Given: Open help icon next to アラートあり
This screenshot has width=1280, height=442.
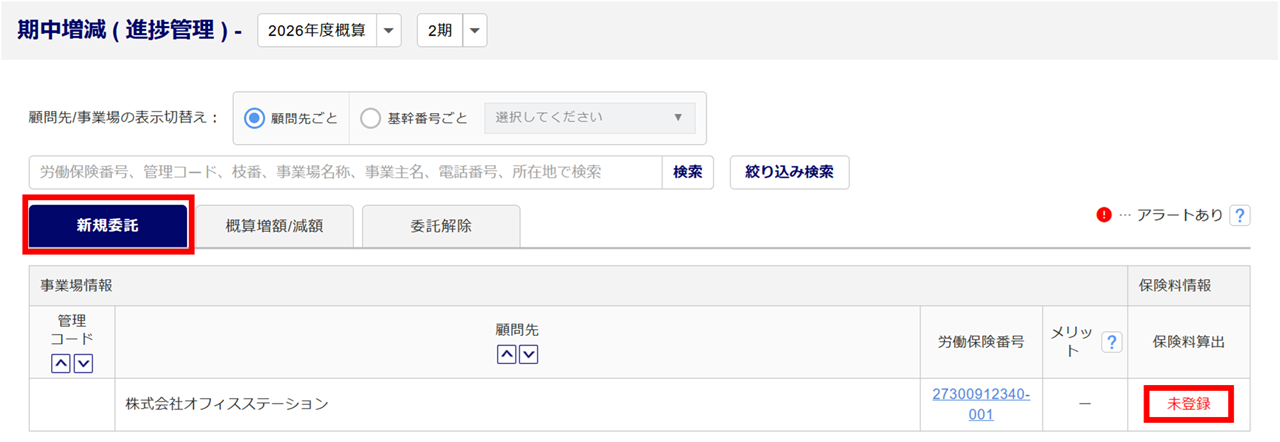Looking at the screenshot, I should point(1240,215).
